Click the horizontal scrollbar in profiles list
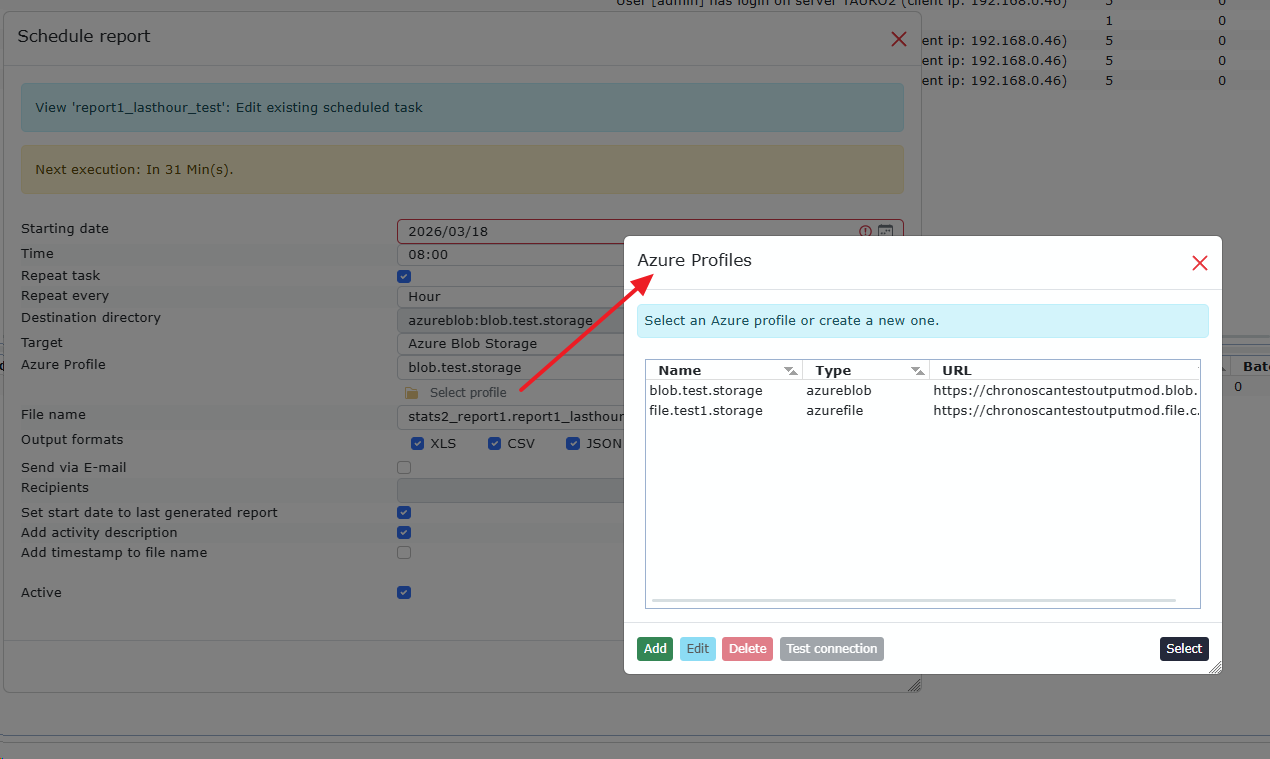The height and width of the screenshot is (759, 1270). pos(913,601)
